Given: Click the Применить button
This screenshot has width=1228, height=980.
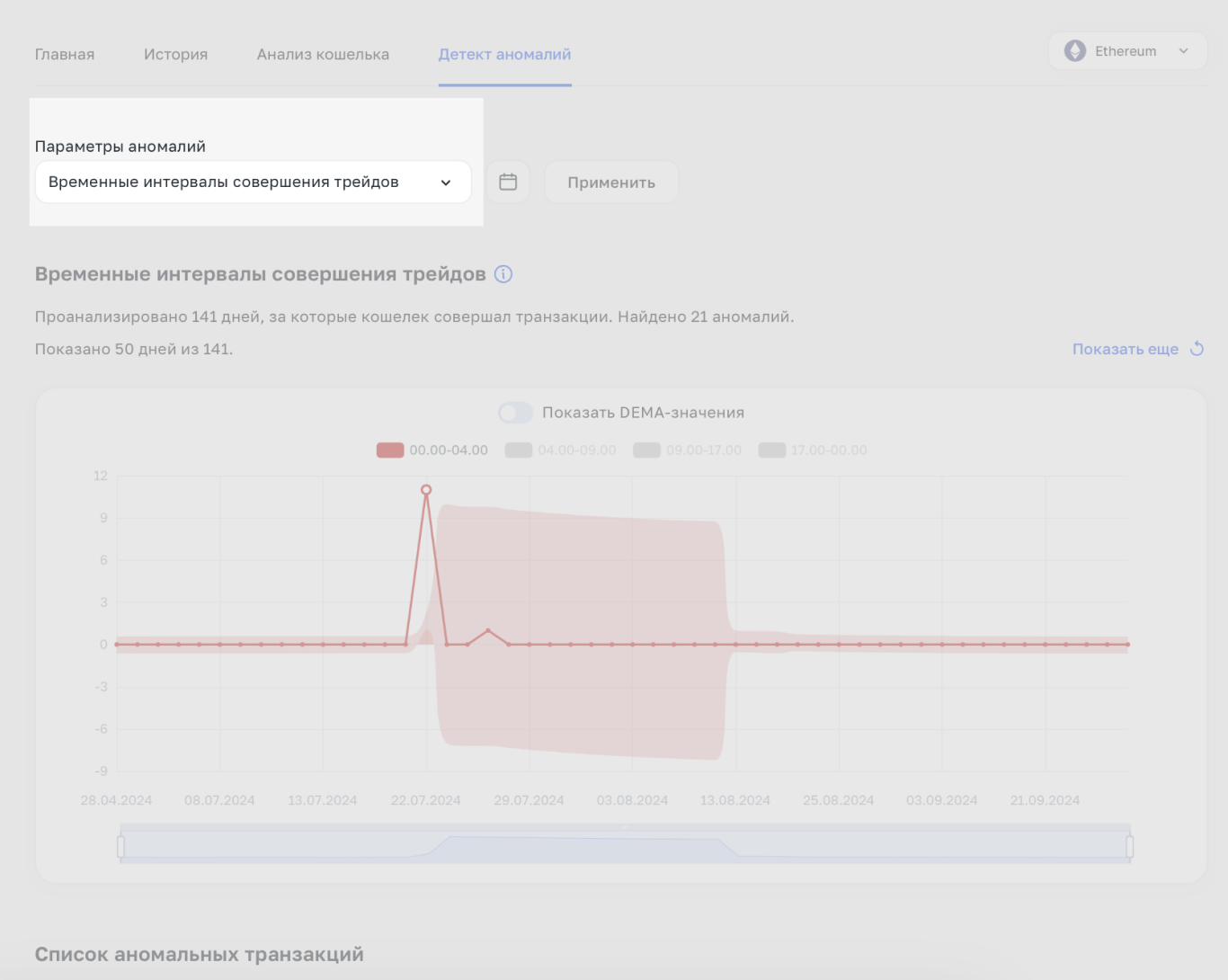Looking at the screenshot, I should [x=611, y=183].
